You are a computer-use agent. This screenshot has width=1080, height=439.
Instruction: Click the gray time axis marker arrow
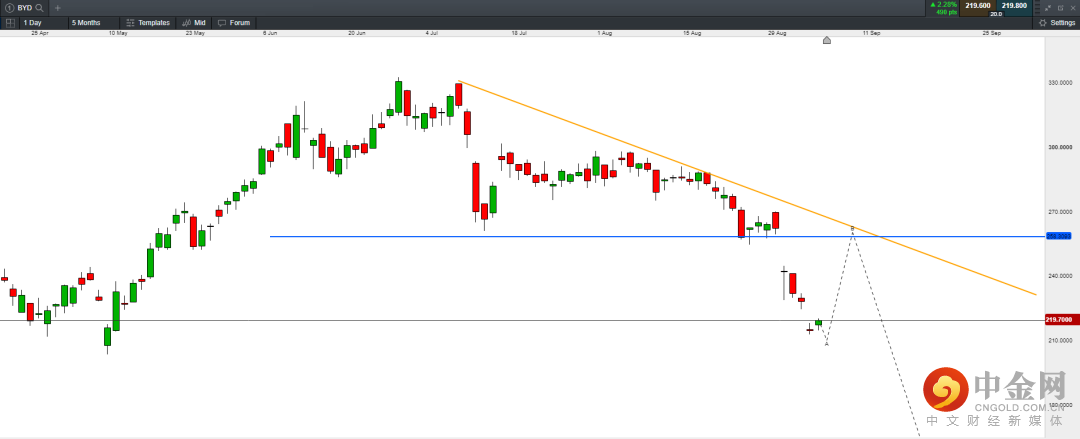pyautogui.click(x=827, y=41)
